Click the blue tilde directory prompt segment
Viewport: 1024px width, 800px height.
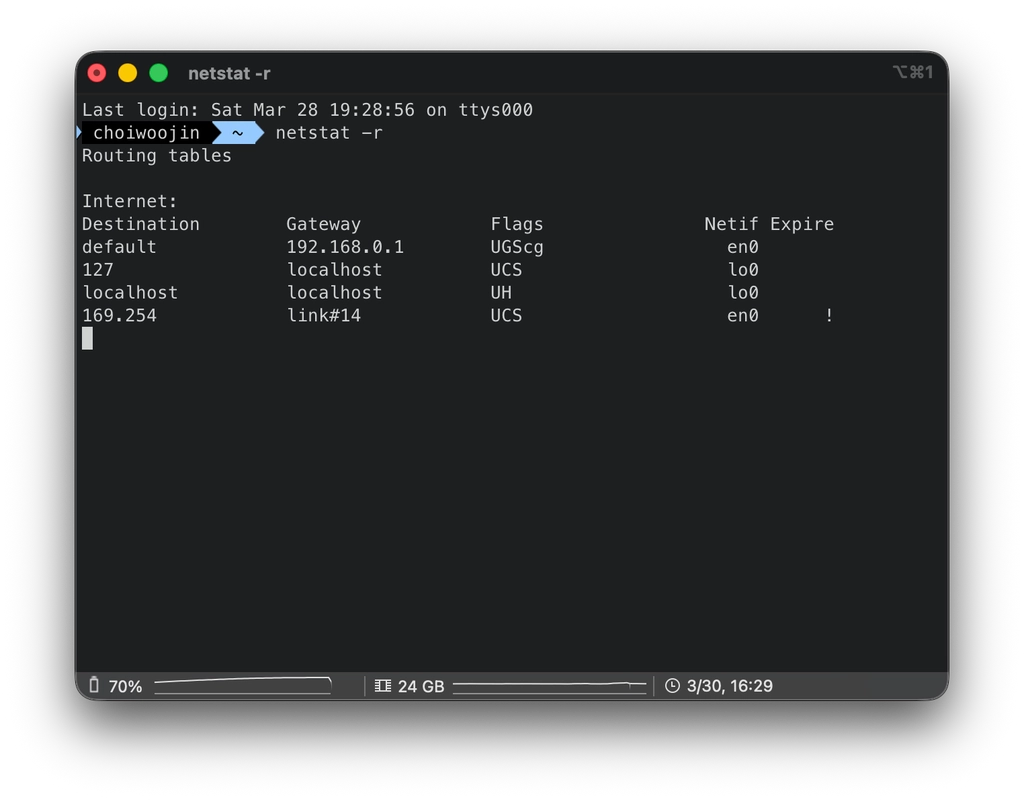click(x=238, y=133)
